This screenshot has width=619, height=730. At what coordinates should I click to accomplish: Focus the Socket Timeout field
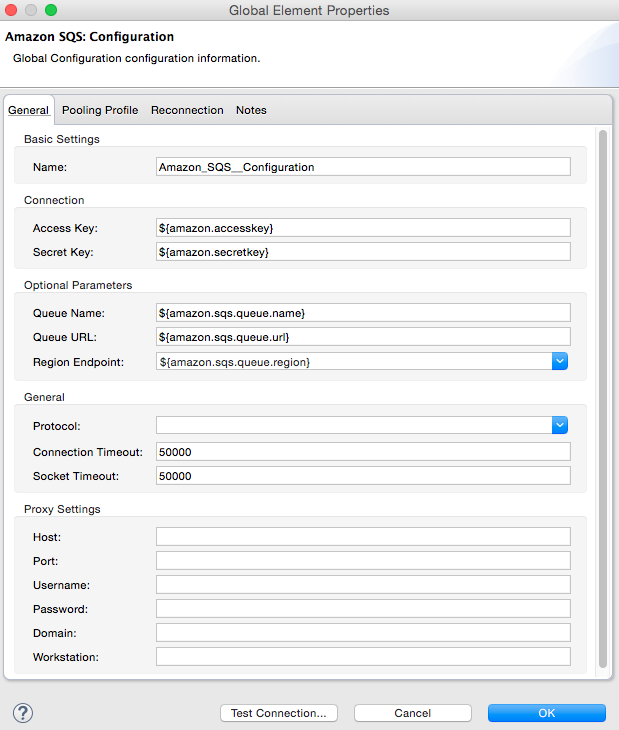[x=363, y=476]
